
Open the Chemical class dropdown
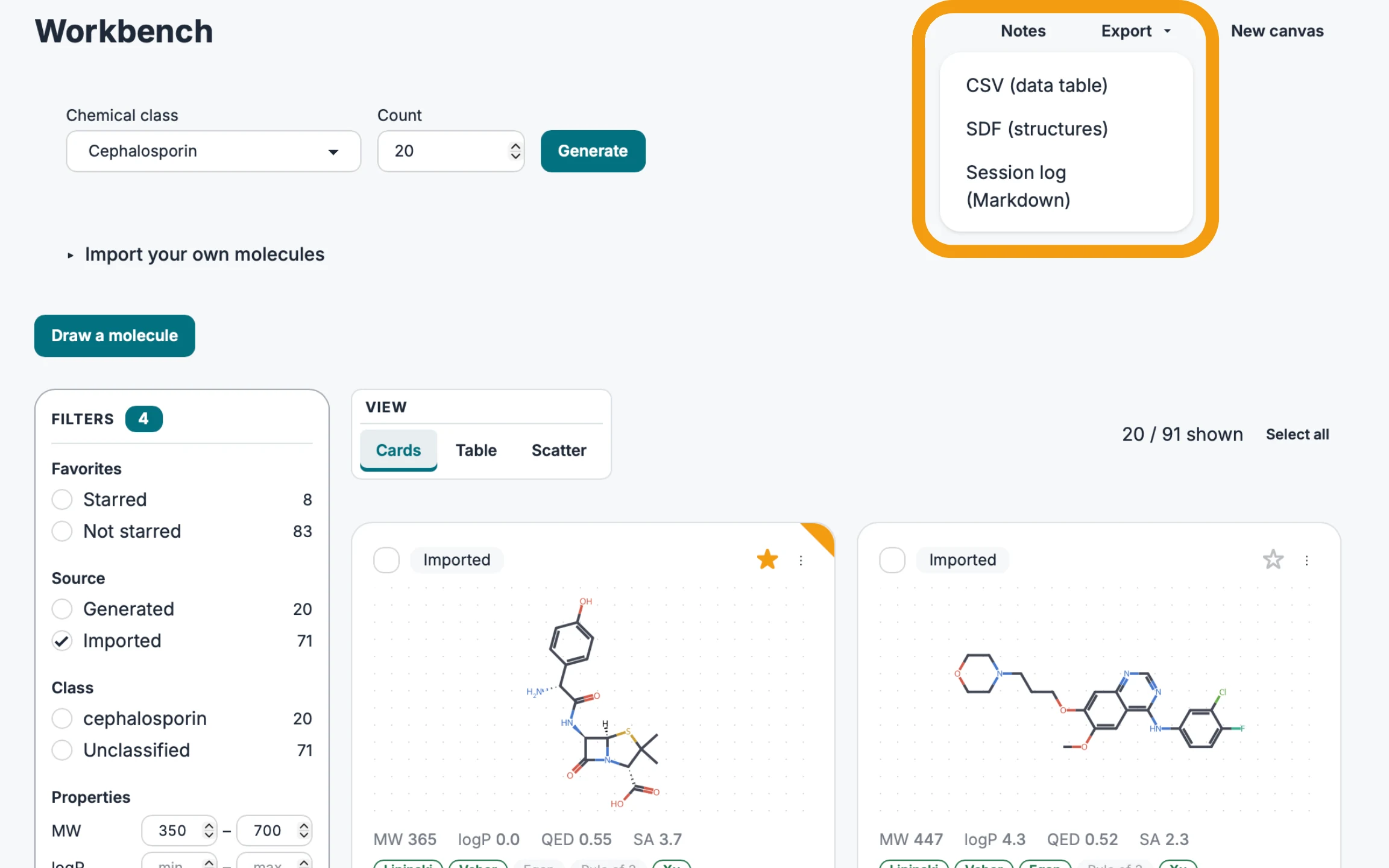coord(213,151)
